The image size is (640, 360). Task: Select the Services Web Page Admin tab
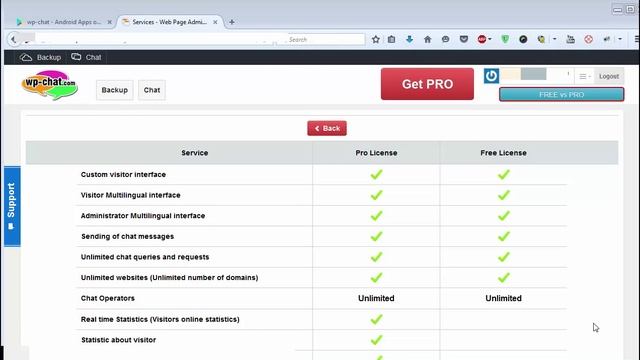coord(169,22)
